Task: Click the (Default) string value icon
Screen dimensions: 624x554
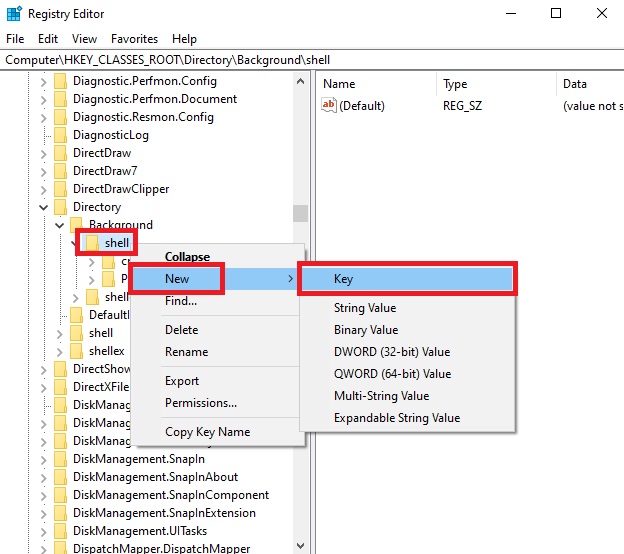Action: coord(329,106)
